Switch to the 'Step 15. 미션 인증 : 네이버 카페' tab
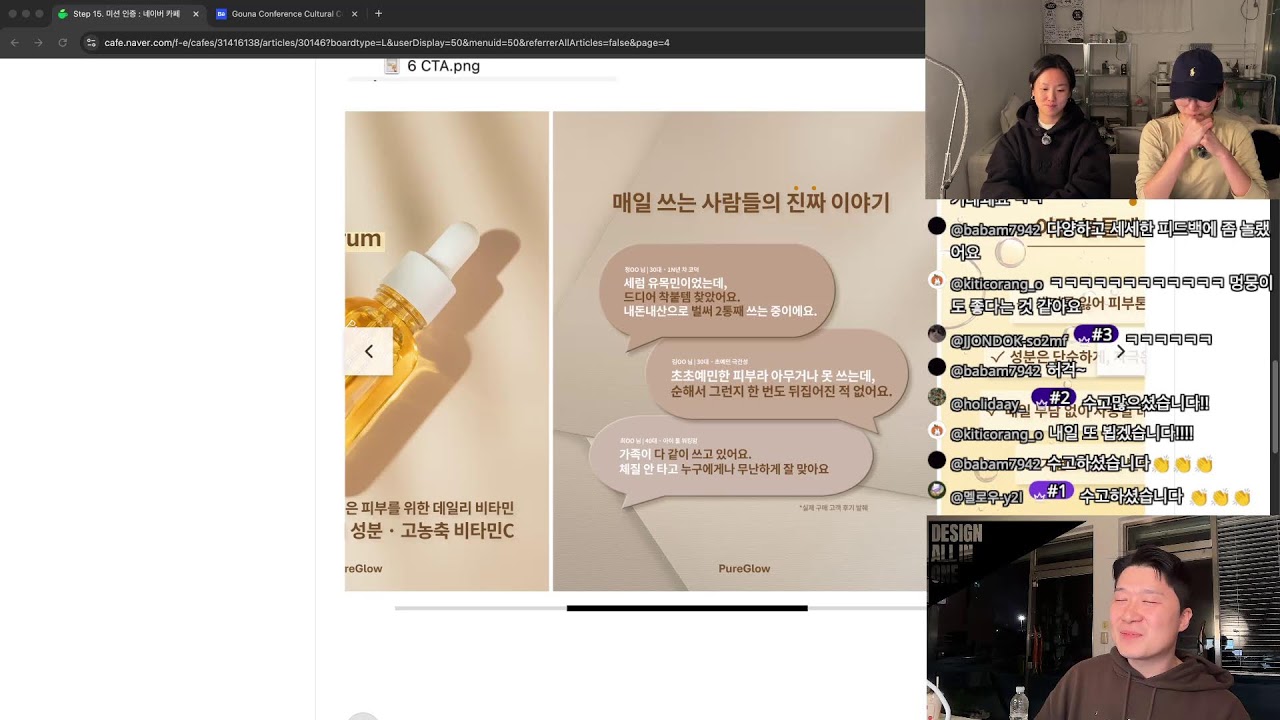The height and width of the screenshot is (720, 1280). tap(128, 14)
